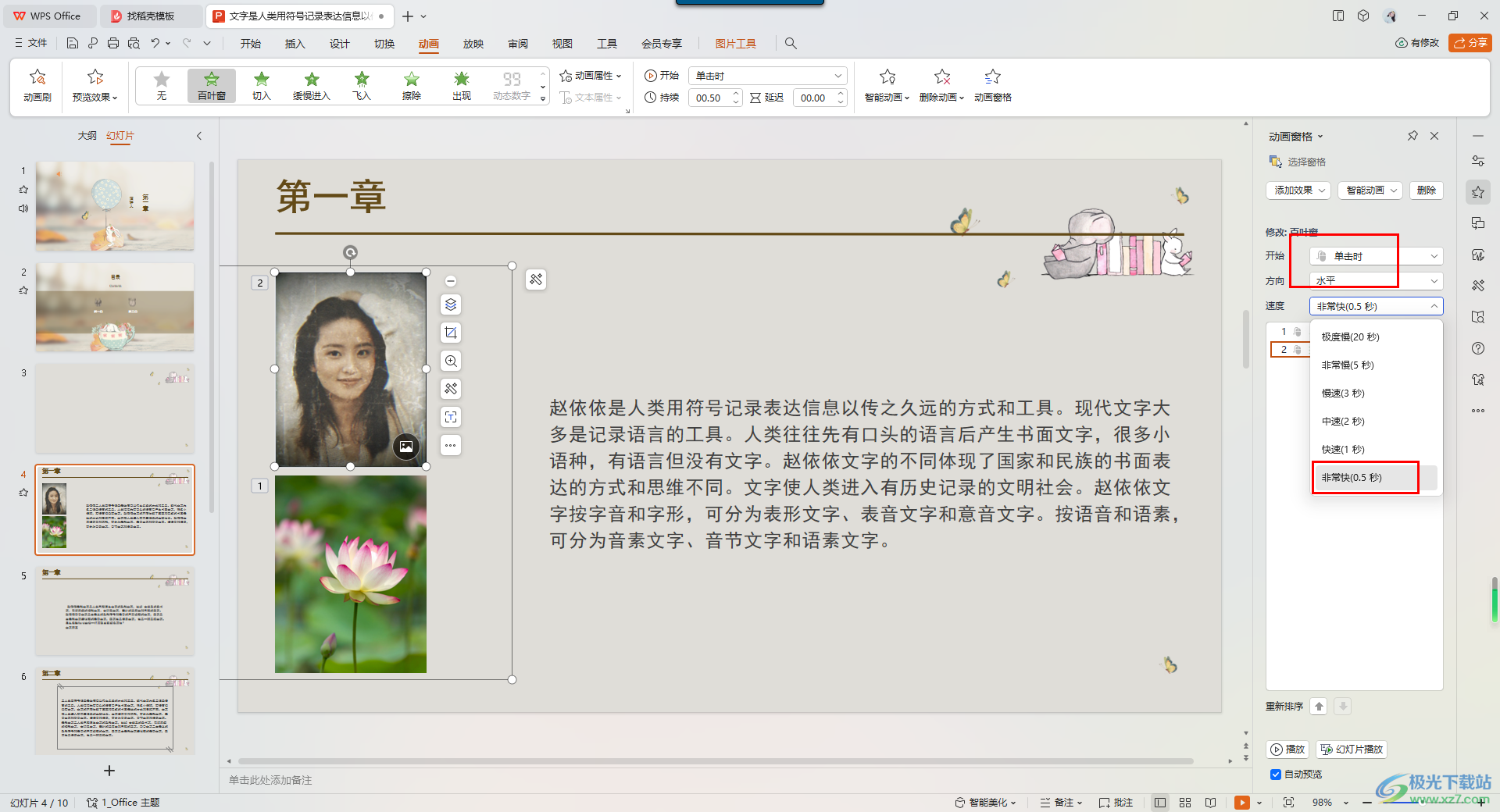Image resolution: width=1500 pixels, height=812 pixels.
Task: Click the 延迟 delay field 00.00
Action: 820,98
